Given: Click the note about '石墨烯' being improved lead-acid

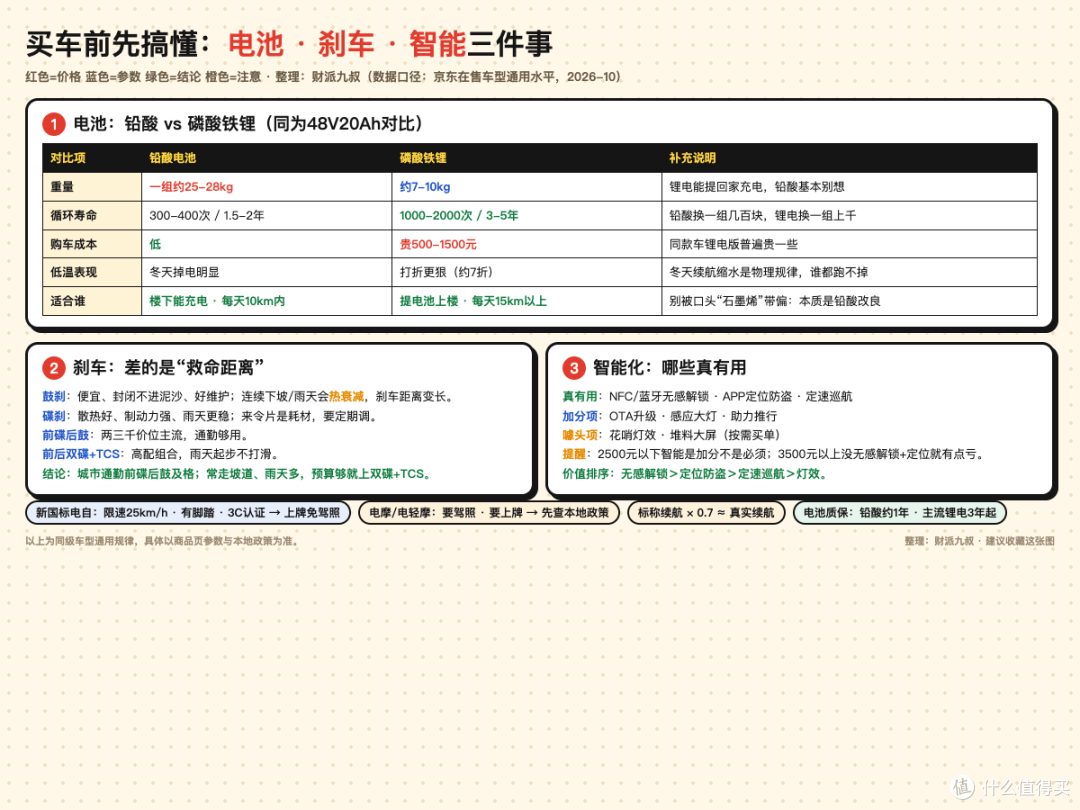Looking at the screenshot, I should pos(775,301).
